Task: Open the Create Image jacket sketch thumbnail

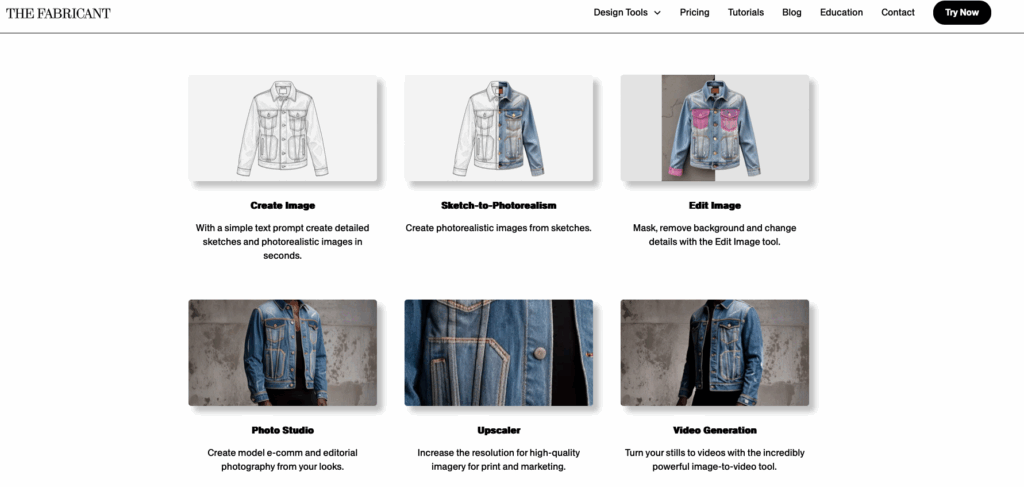Action: pos(283,128)
